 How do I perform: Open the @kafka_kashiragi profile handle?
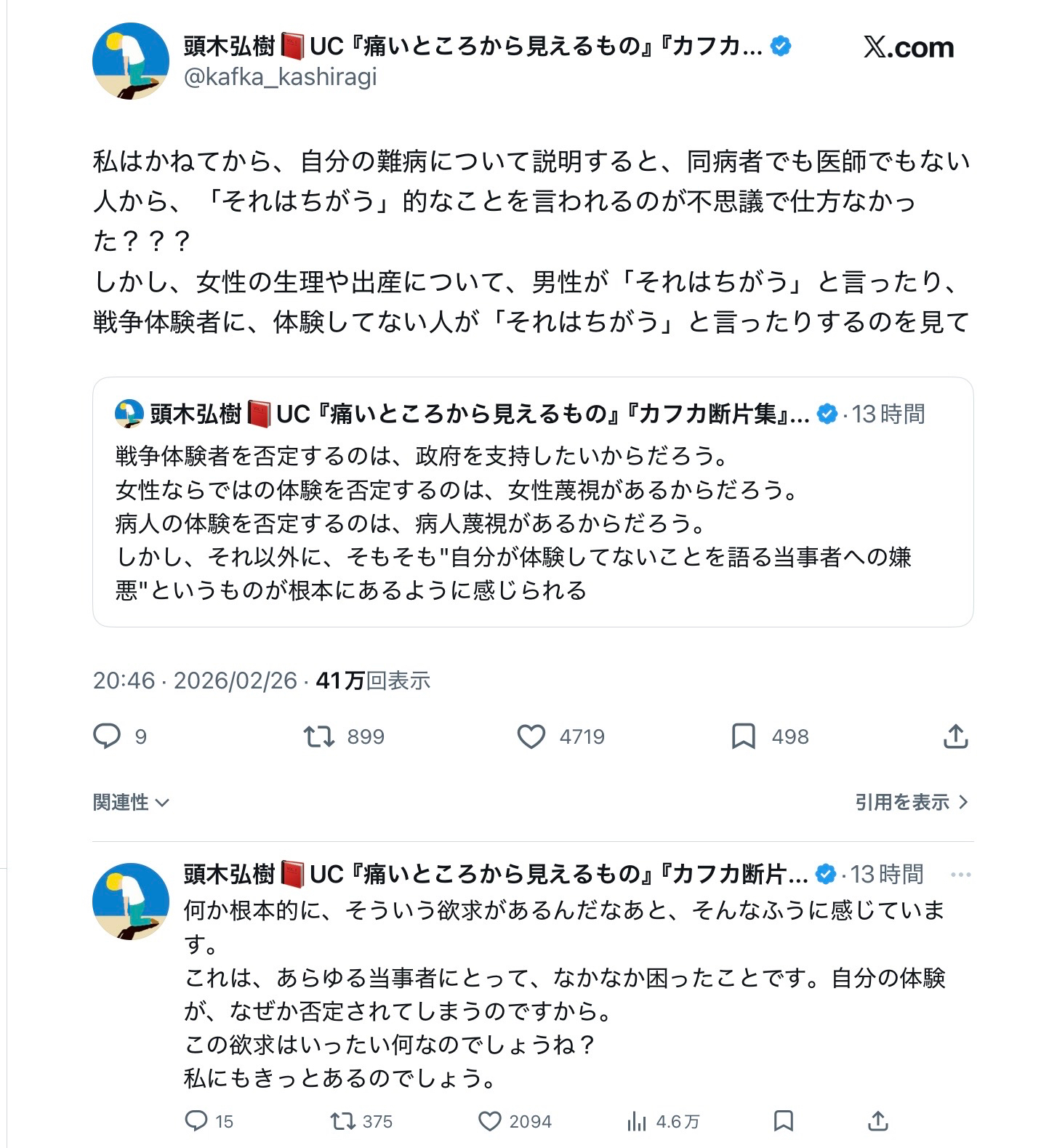281,77
